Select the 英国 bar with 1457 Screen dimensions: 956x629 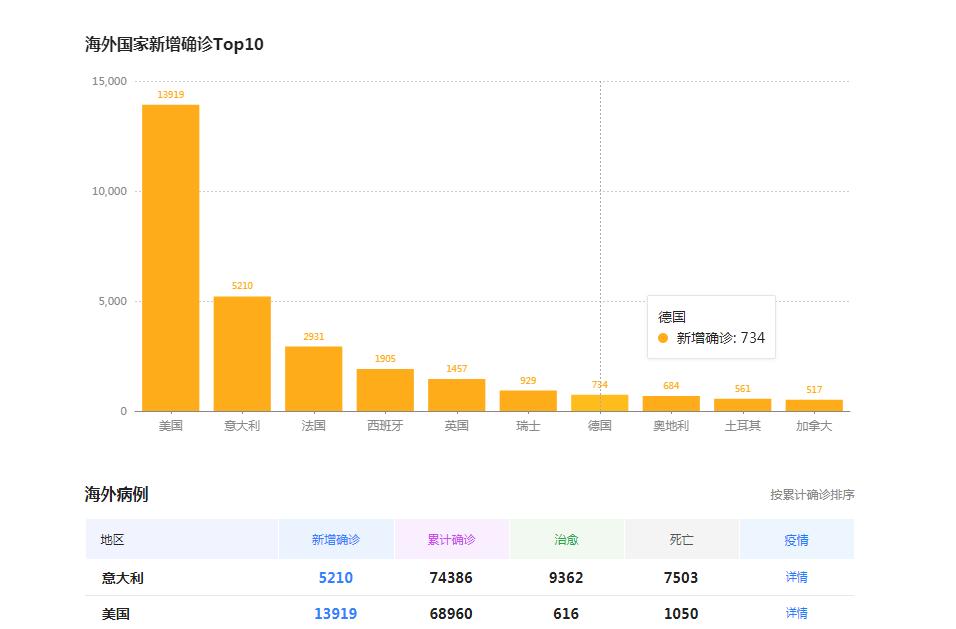pyautogui.click(x=457, y=395)
